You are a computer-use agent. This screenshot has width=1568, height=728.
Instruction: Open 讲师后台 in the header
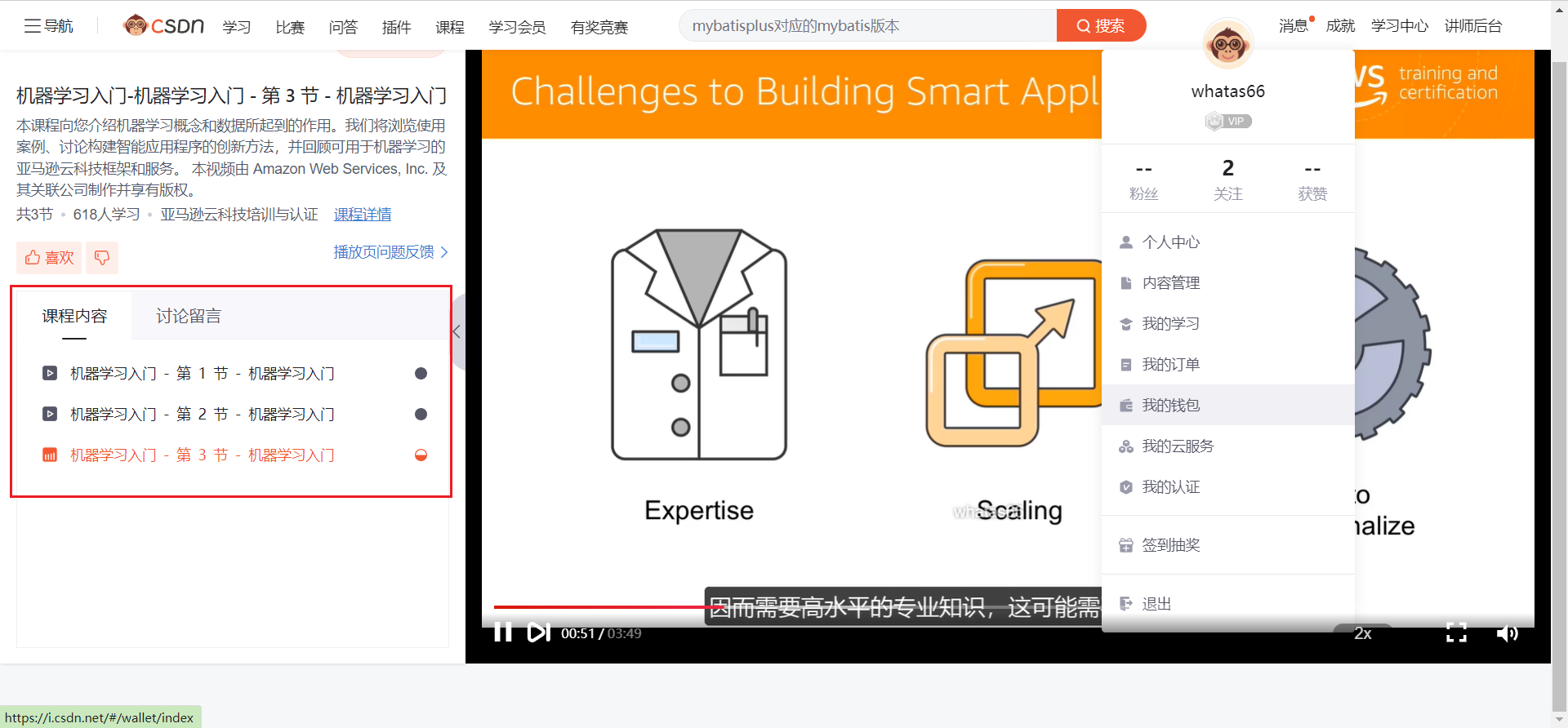click(1473, 26)
